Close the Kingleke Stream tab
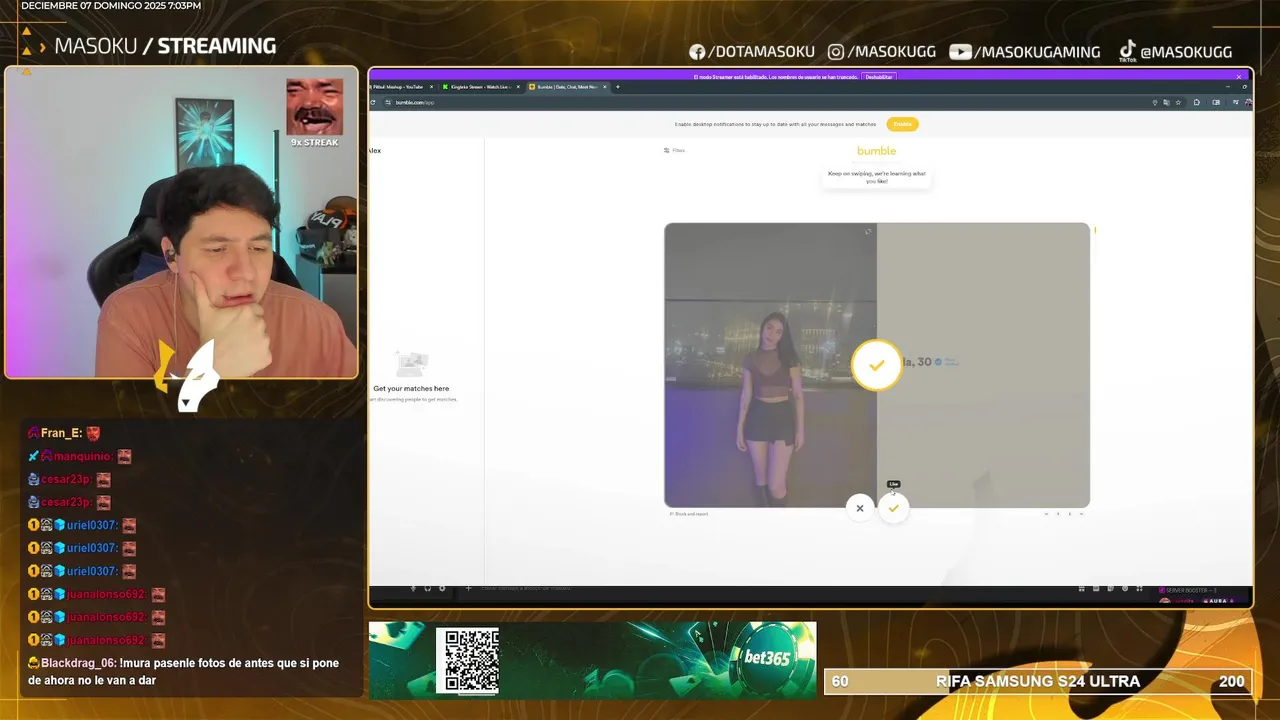1280x720 pixels. click(x=518, y=87)
